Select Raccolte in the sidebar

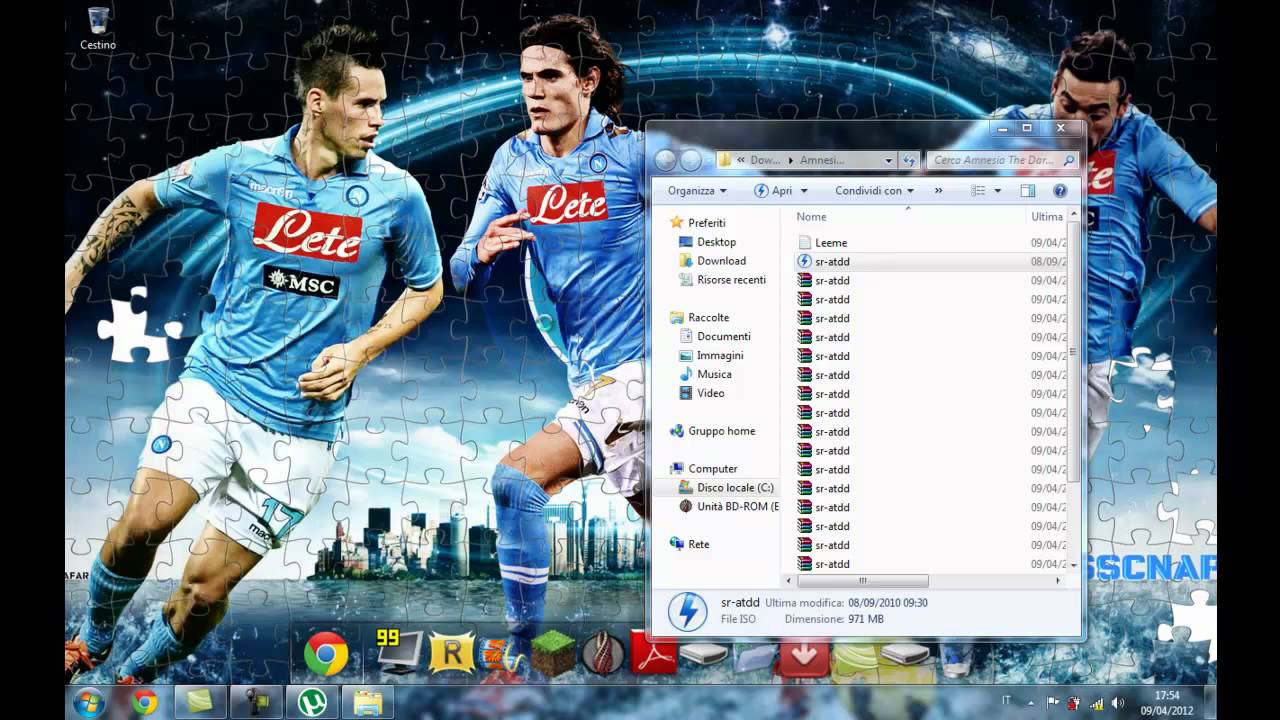(708, 317)
